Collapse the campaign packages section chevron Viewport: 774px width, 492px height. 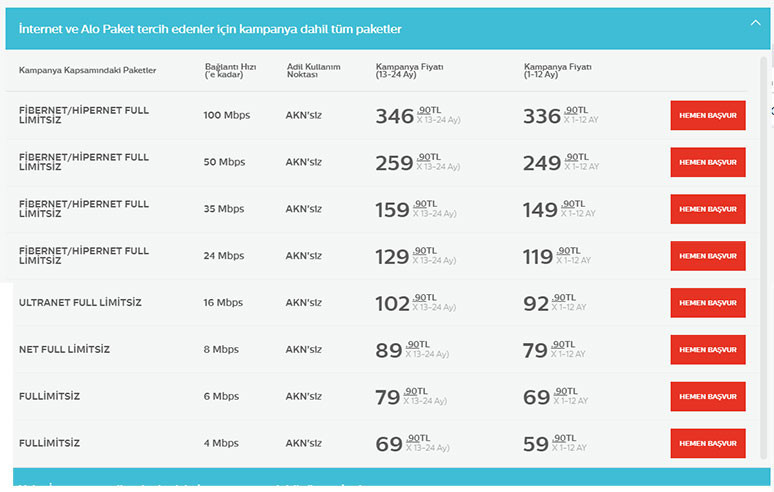point(755,22)
